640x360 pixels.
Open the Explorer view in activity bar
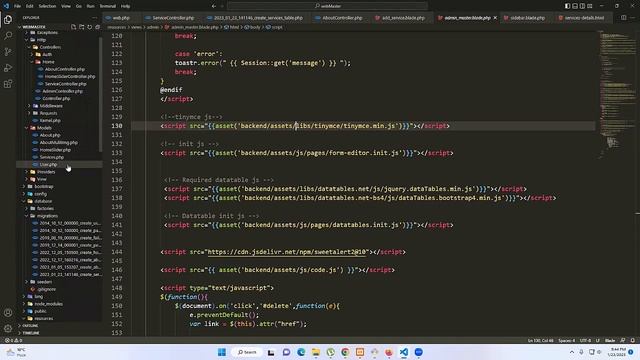pyautogui.click(x=8, y=20)
